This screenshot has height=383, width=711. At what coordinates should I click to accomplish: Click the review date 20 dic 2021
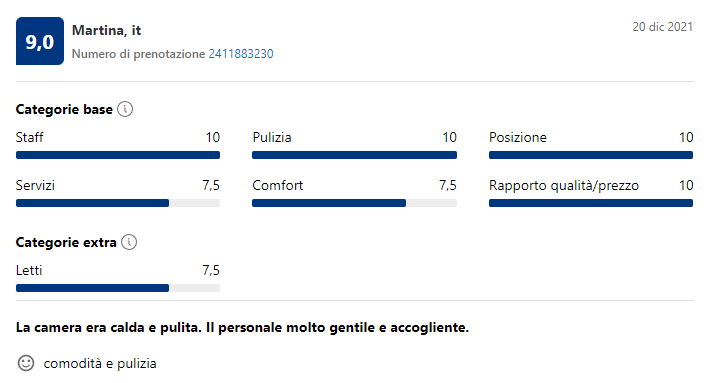pos(662,27)
